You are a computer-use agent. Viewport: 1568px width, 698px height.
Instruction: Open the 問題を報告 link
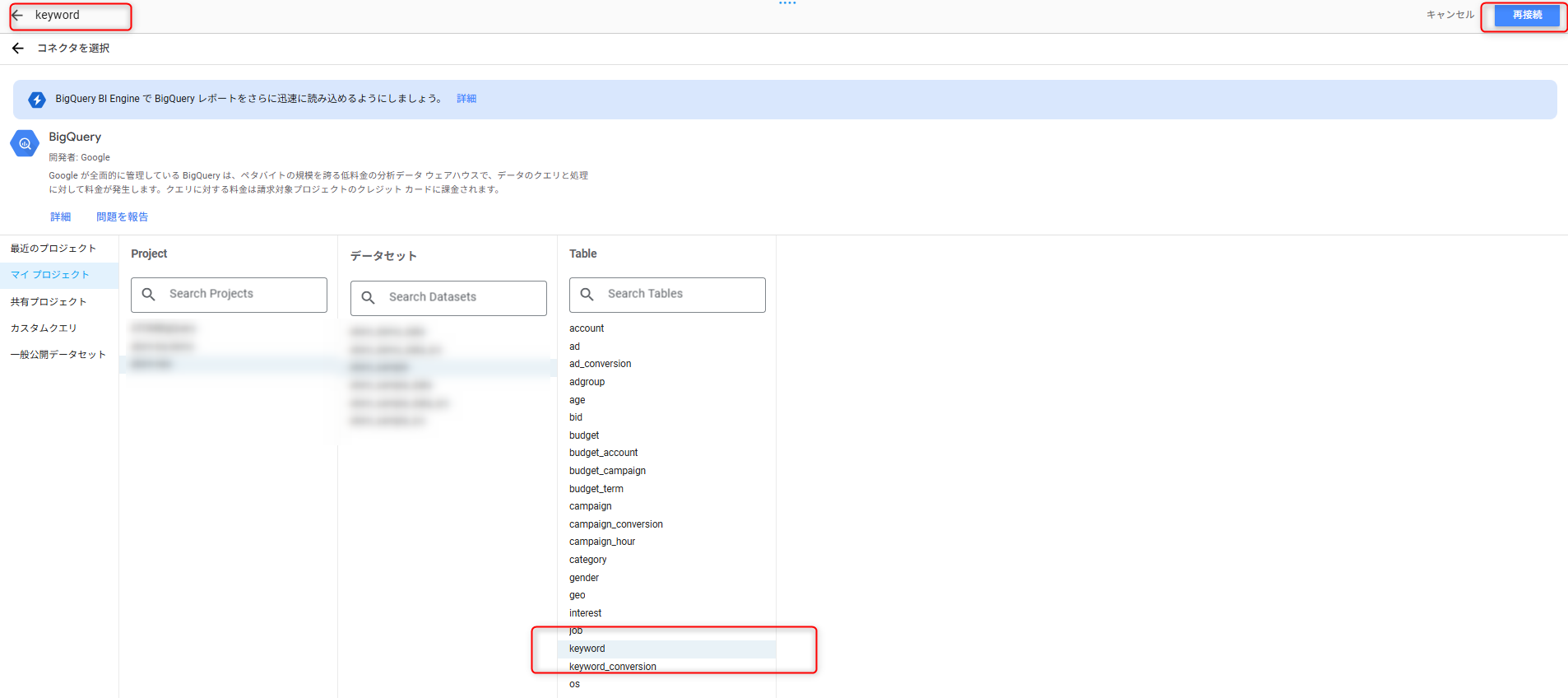pyautogui.click(x=122, y=217)
